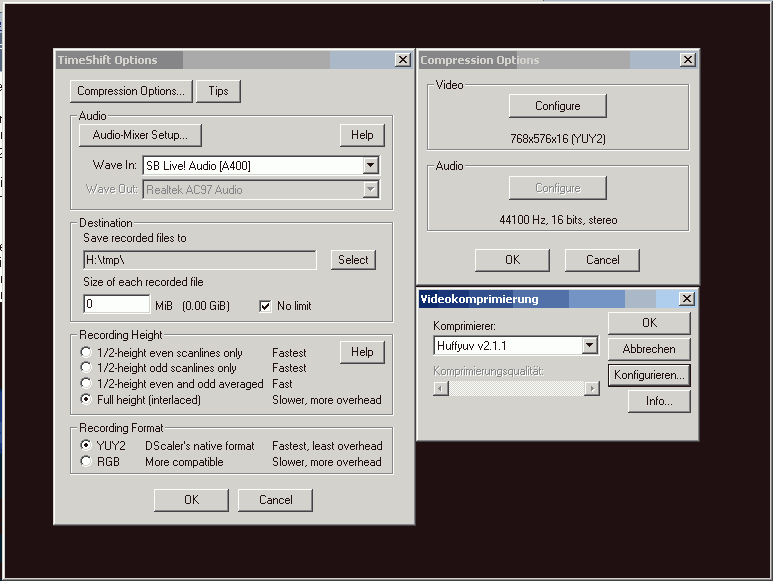Click the Info... button
Viewport: 773px width, 581px height.
659,401
